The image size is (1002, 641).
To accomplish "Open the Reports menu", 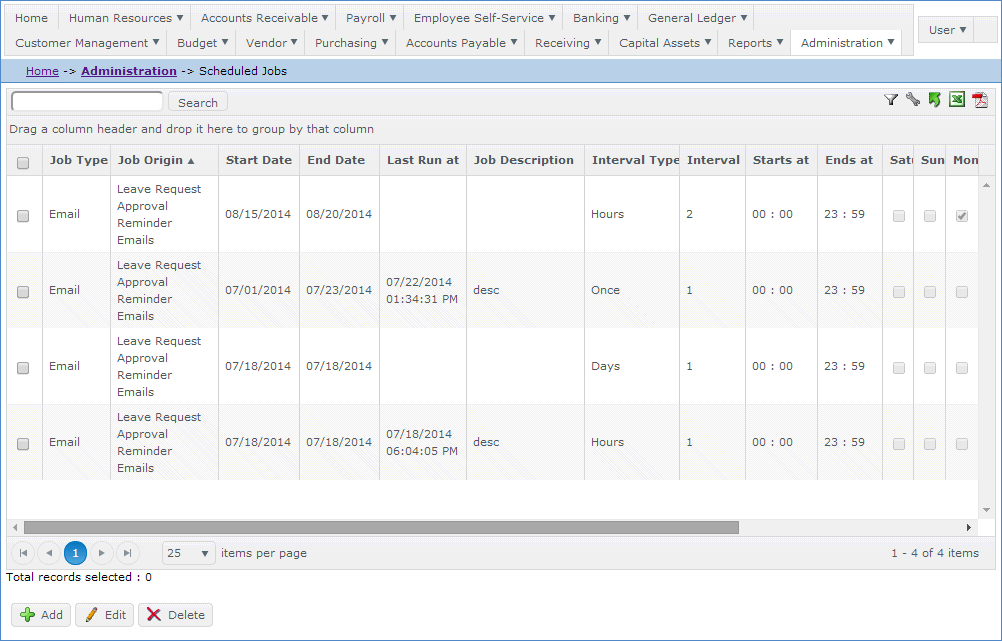I will click(755, 43).
